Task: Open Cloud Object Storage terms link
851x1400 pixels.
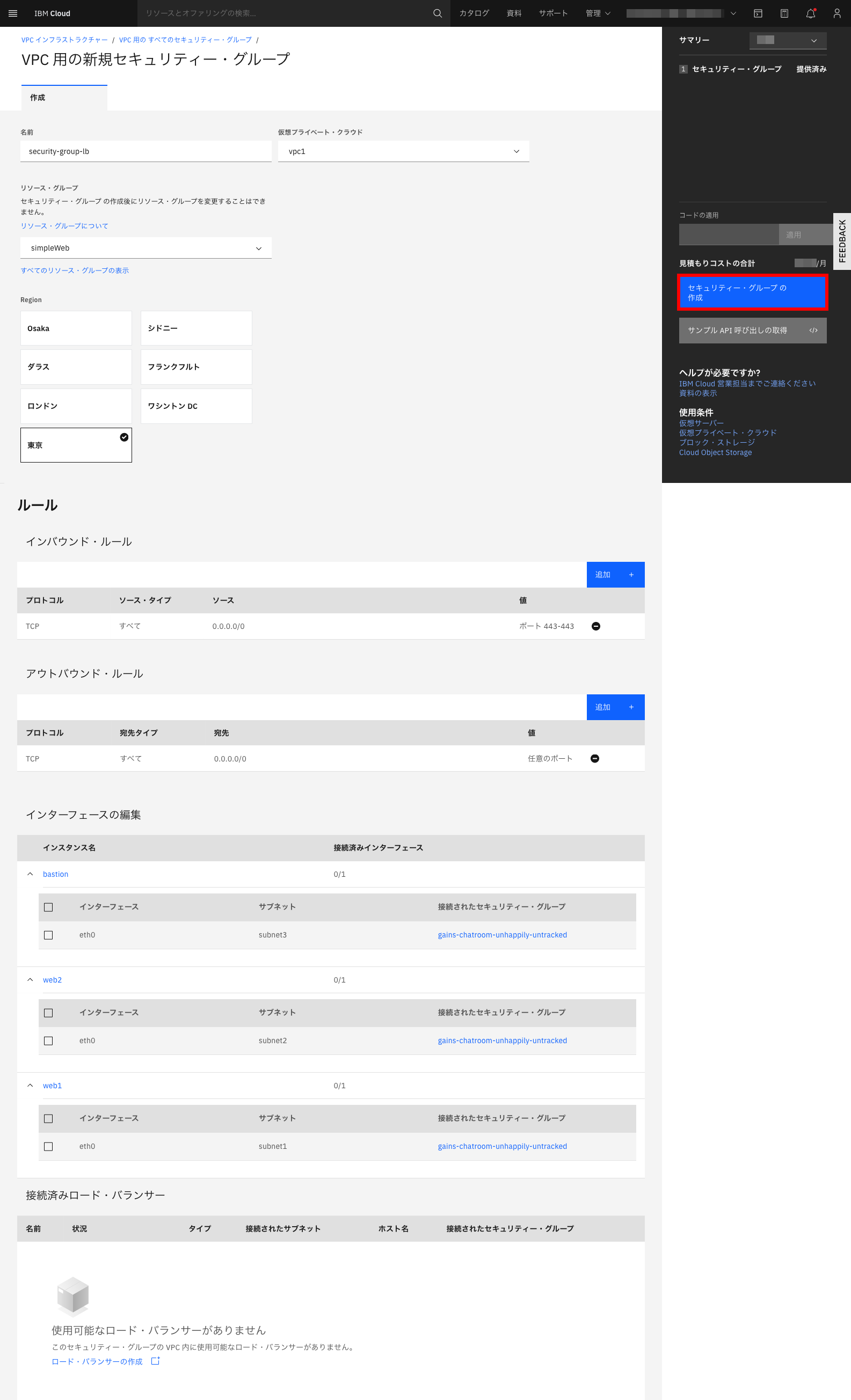Action: (715, 452)
